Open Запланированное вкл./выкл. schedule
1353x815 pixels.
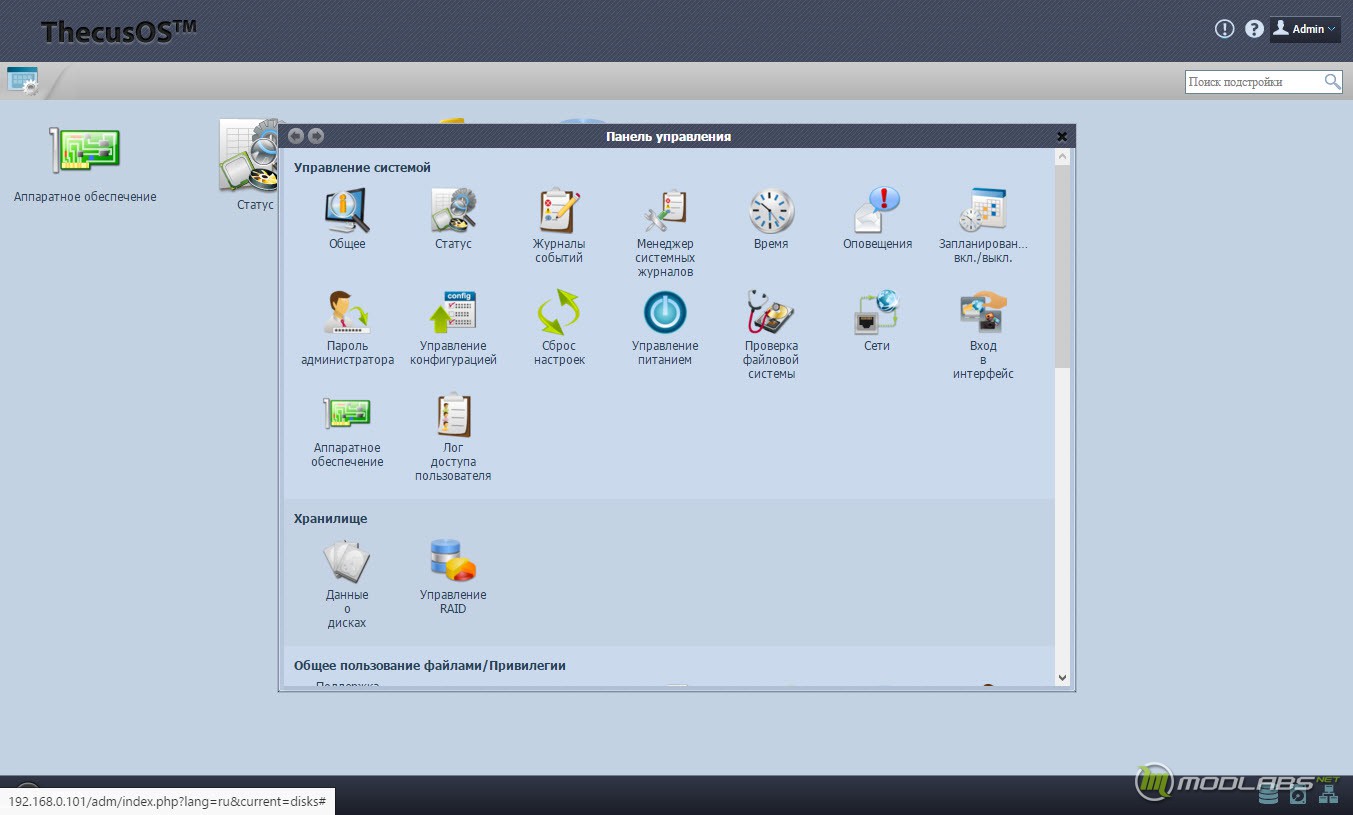(983, 211)
